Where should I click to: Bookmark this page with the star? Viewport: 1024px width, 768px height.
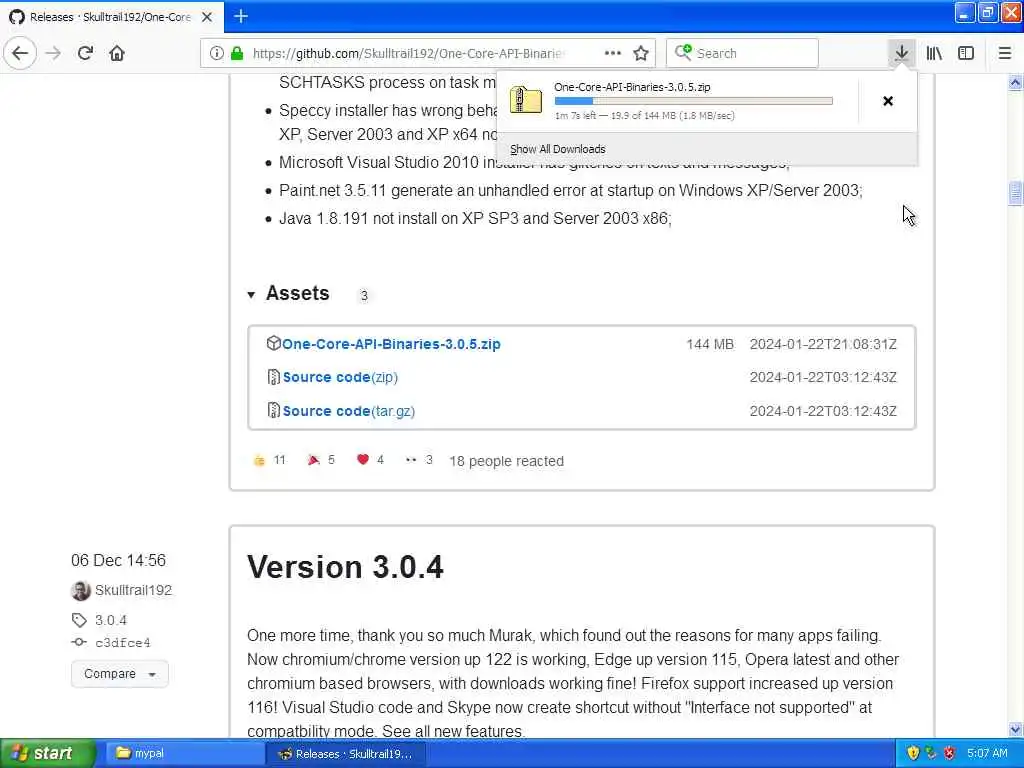641,53
